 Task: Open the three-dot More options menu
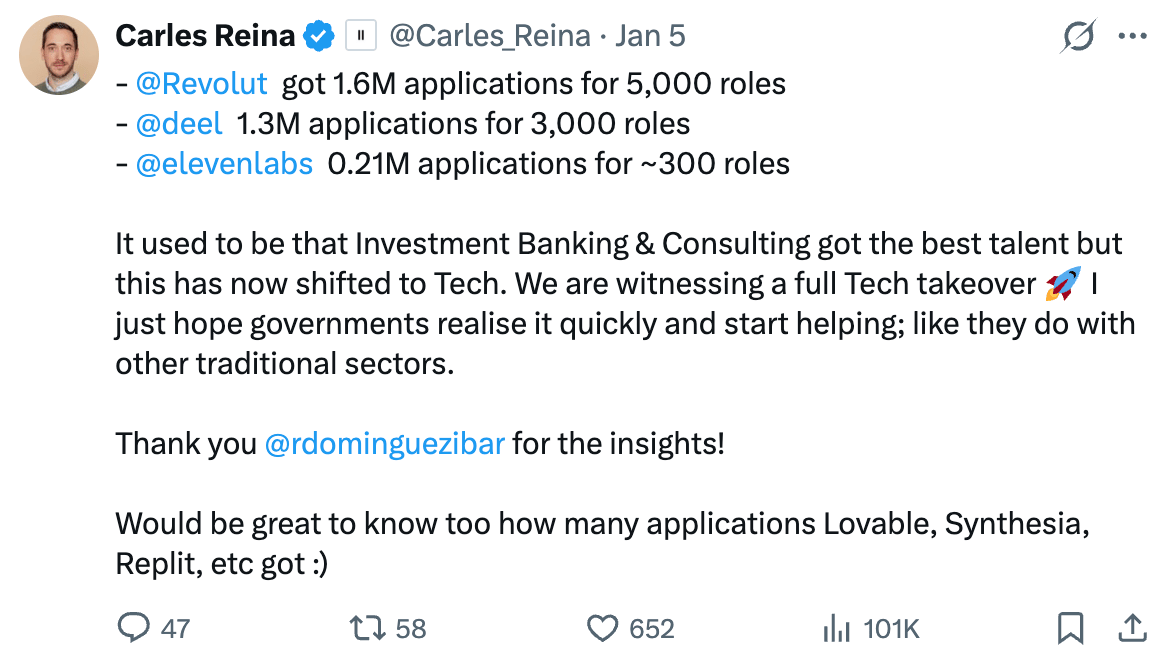tap(1131, 37)
